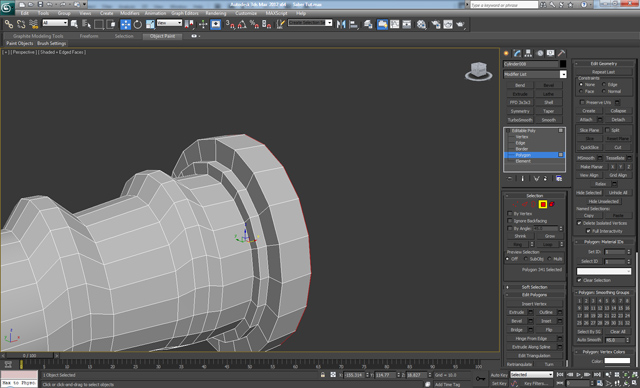The width and height of the screenshot is (640, 388).
Task: Click the ViewCube in the viewport
Action: tap(478, 71)
